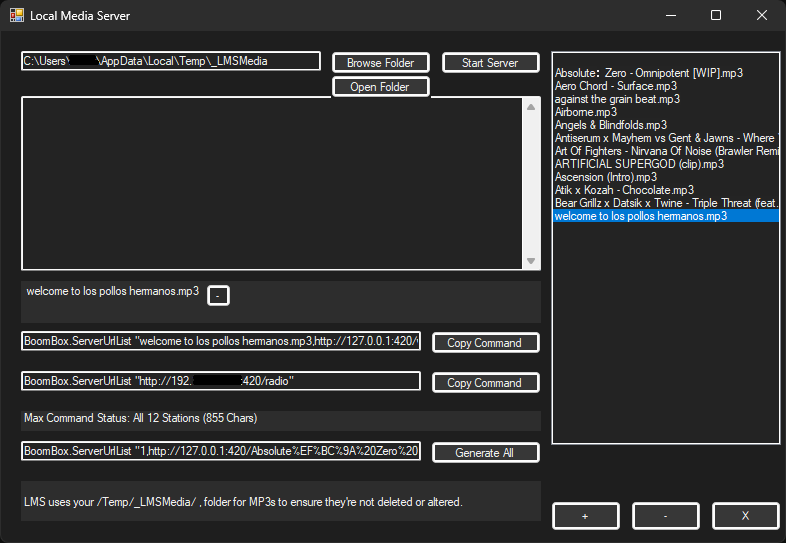Select Airborne.mp3 from the playlist
This screenshot has height=543, width=786.
pos(586,112)
